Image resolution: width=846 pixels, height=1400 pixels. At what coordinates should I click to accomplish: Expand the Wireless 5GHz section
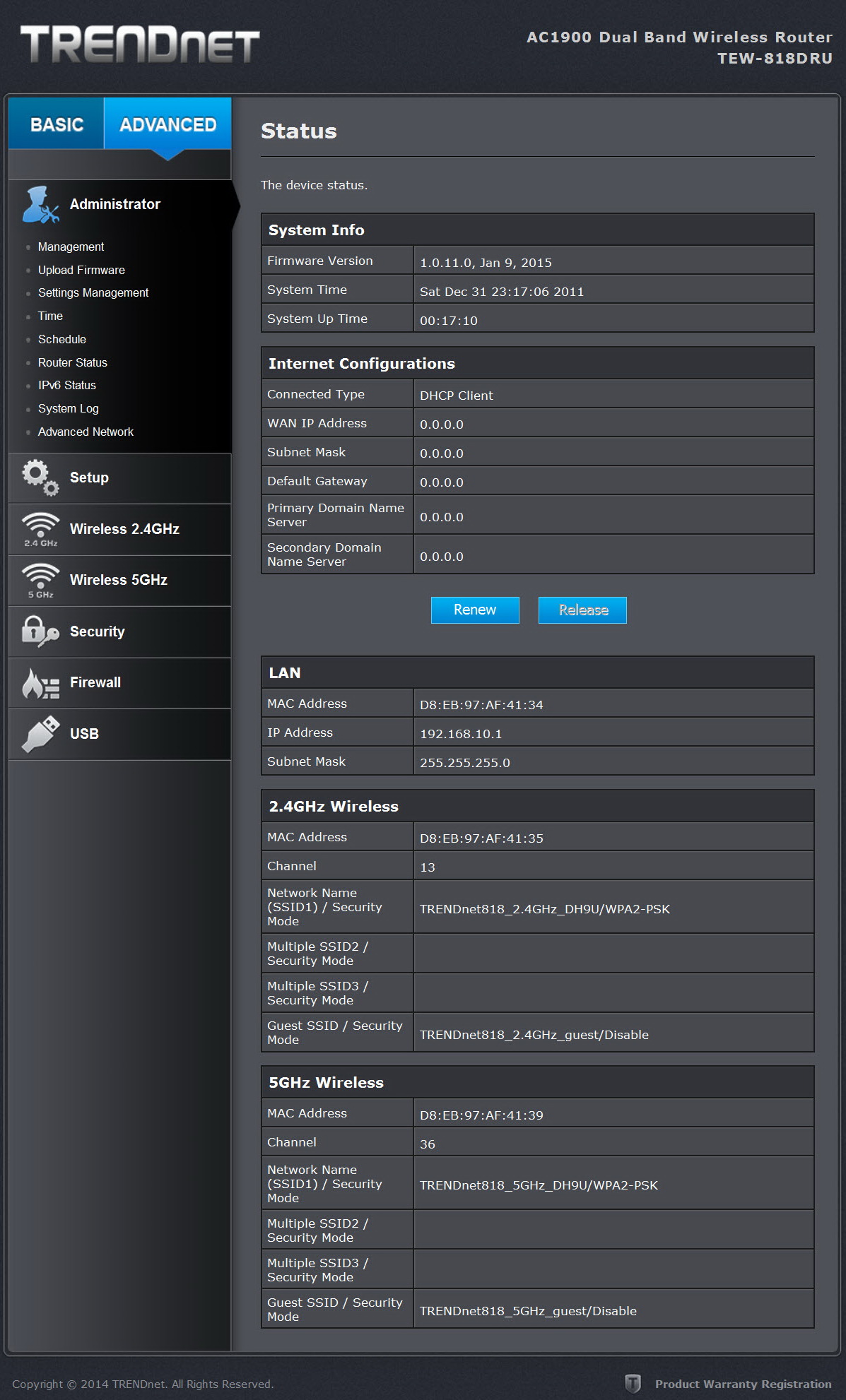coord(119,581)
